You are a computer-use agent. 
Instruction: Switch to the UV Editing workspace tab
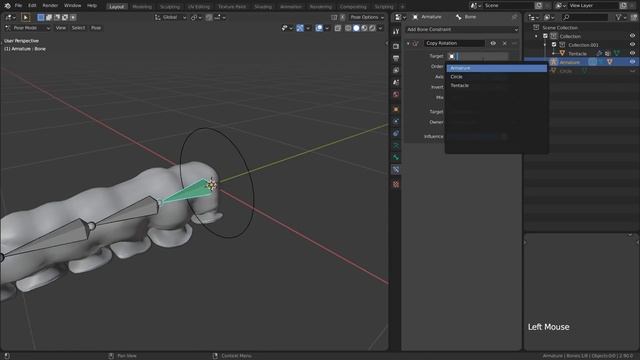pyautogui.click(x=199, y=7)
